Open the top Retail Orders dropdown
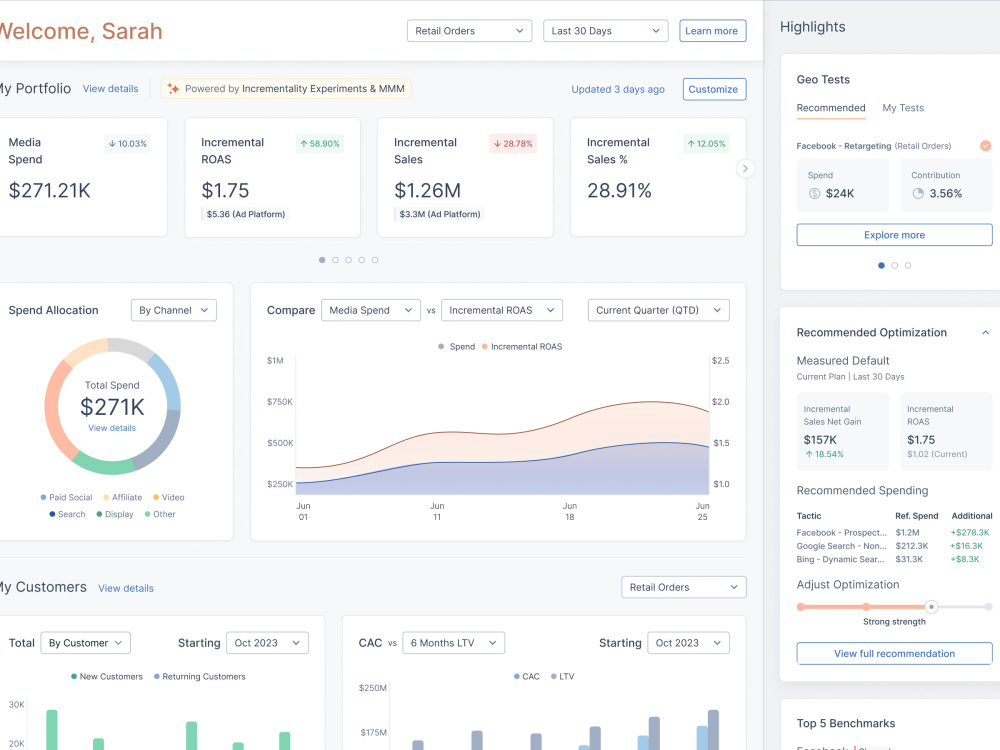 pyautogui.click(x=469, y=31)
